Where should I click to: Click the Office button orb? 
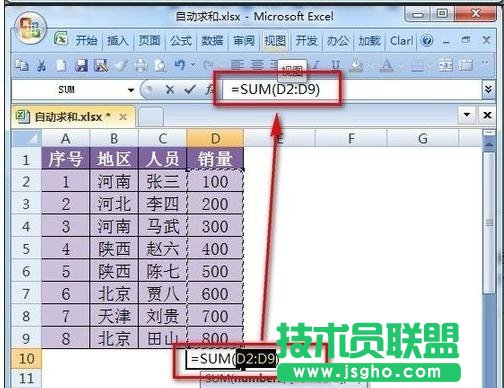30,29
